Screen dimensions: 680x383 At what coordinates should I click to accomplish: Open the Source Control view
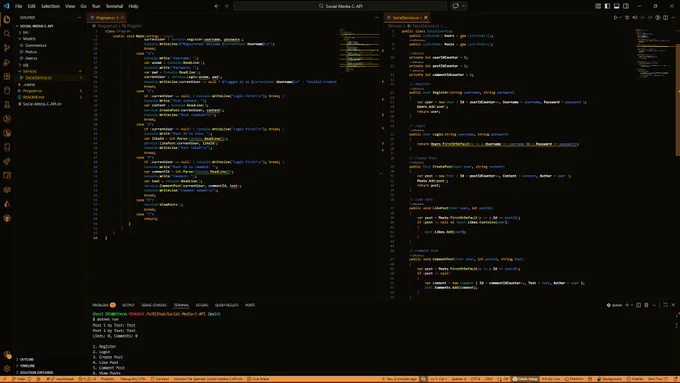tap(7, 48)
